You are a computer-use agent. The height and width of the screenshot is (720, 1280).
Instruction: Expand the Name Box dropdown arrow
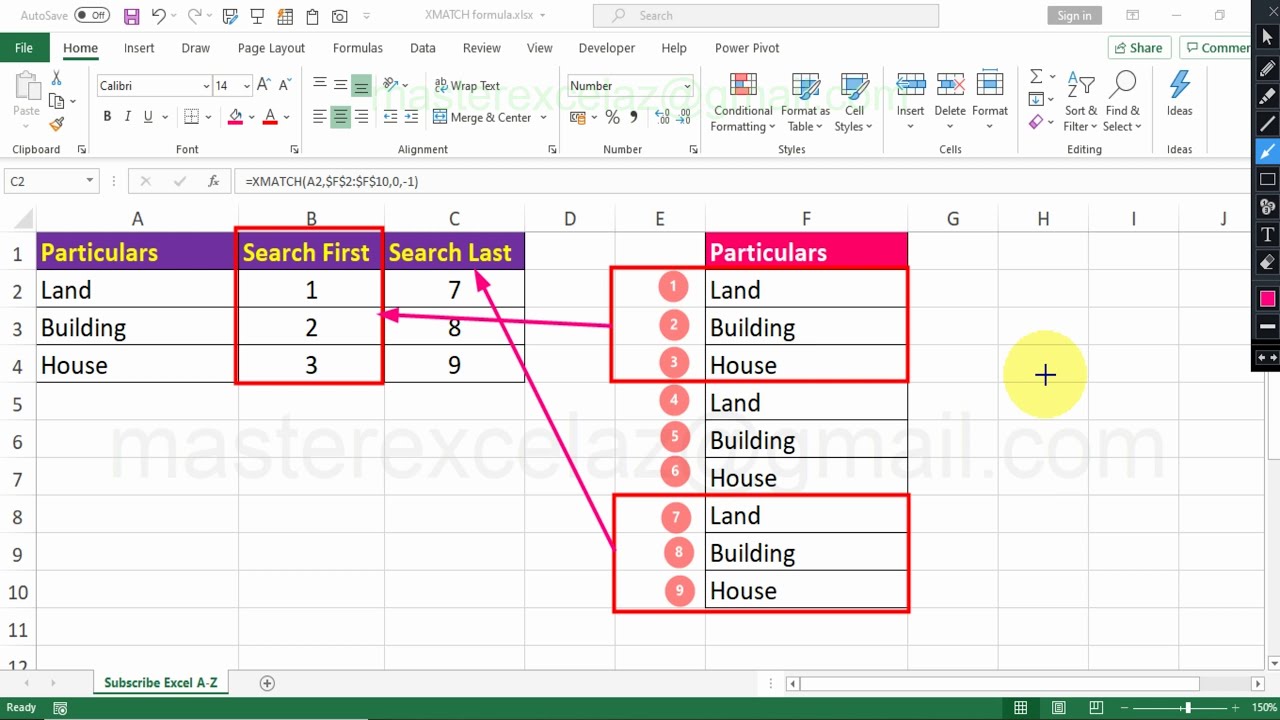(89, 181)
